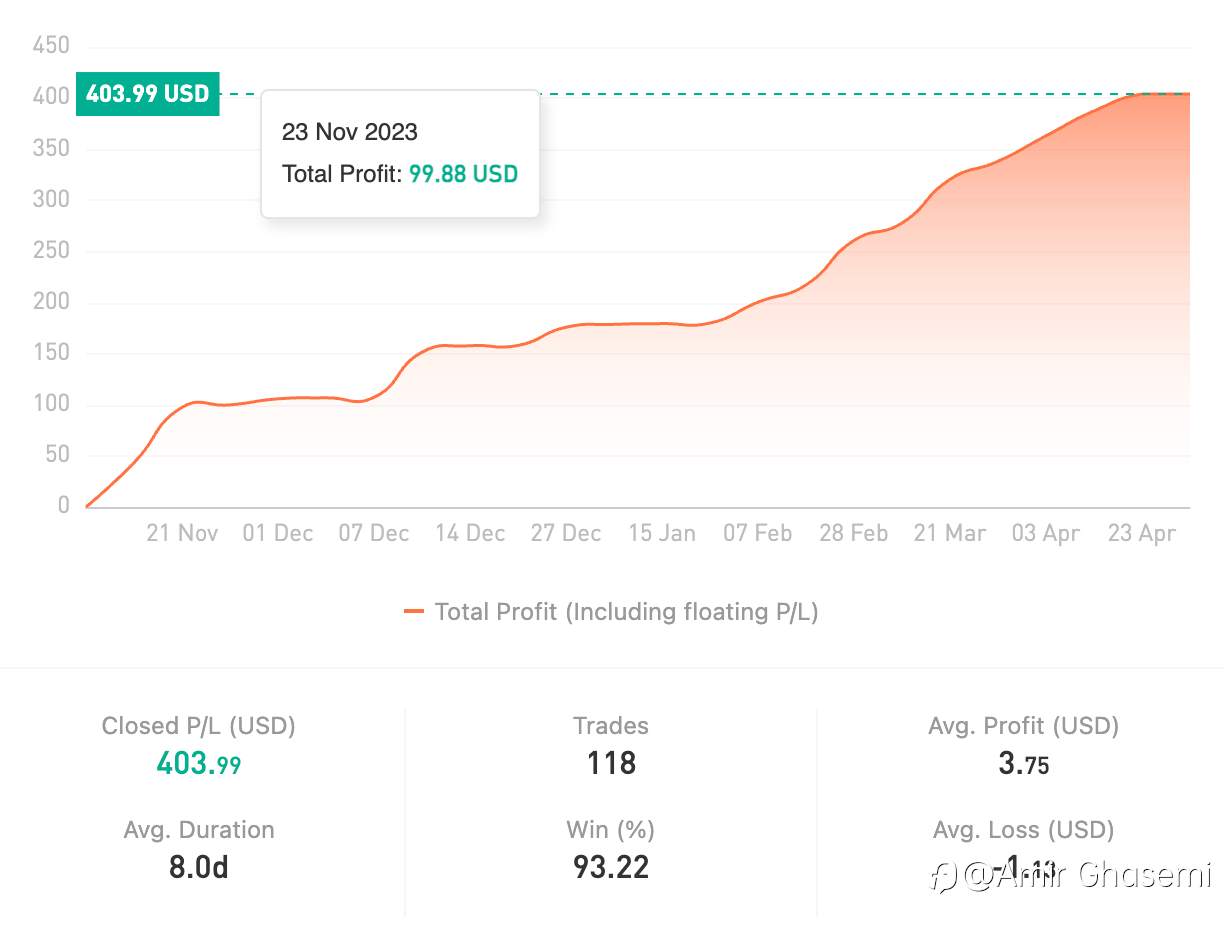This screenshot has width=1224, height=926.
Task: Click the Win (%) value 93.22
Action: pos(611,867)
